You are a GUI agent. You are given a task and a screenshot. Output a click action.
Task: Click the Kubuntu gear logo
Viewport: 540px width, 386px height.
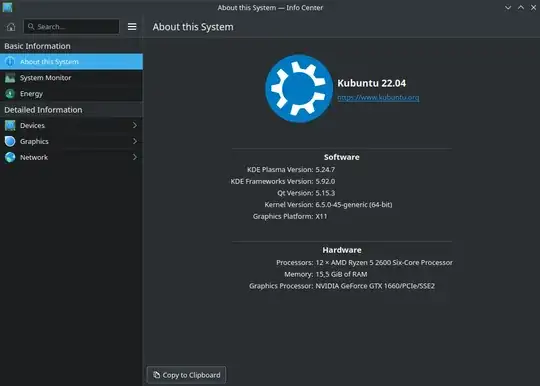299,88
